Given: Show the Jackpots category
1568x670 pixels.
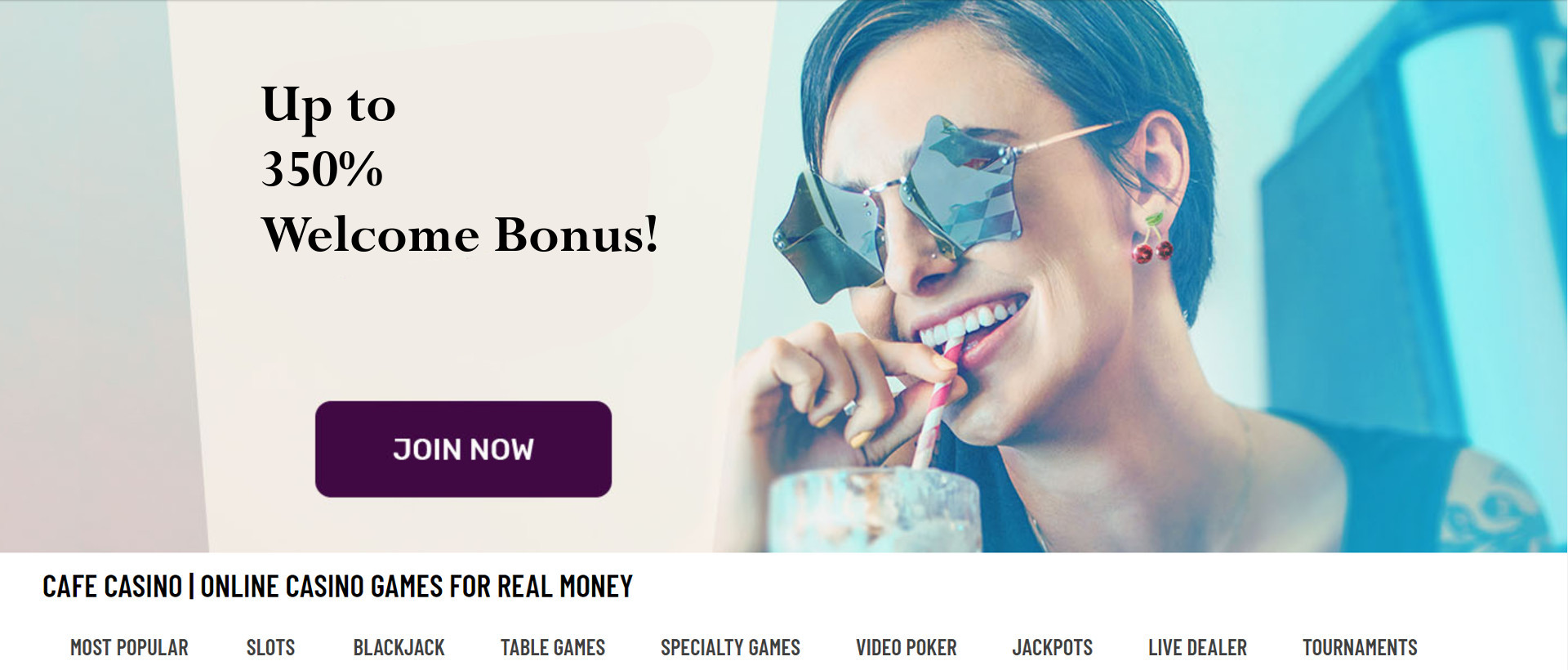Looking at the screenshot, I should pyautogui.click(x=1052, y=647).
